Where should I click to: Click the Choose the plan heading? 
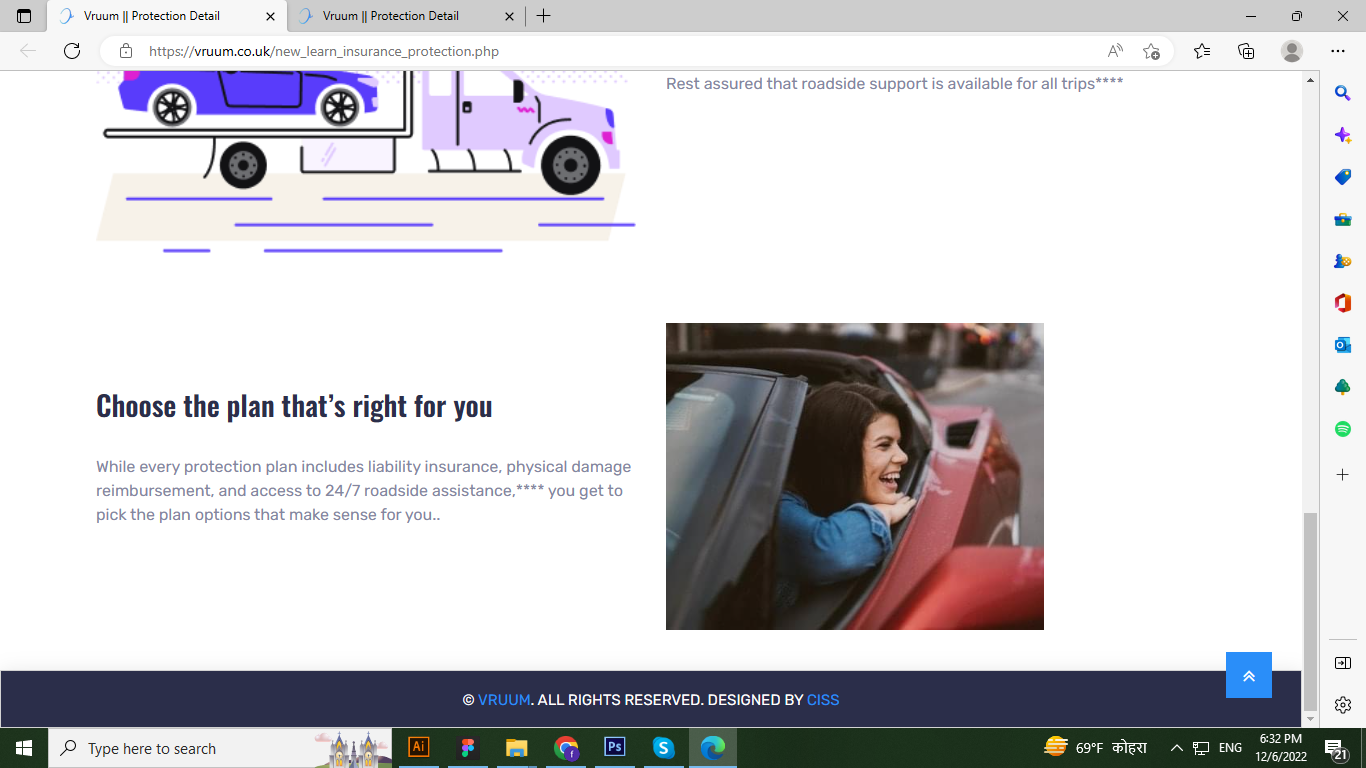tap(294, 406)
